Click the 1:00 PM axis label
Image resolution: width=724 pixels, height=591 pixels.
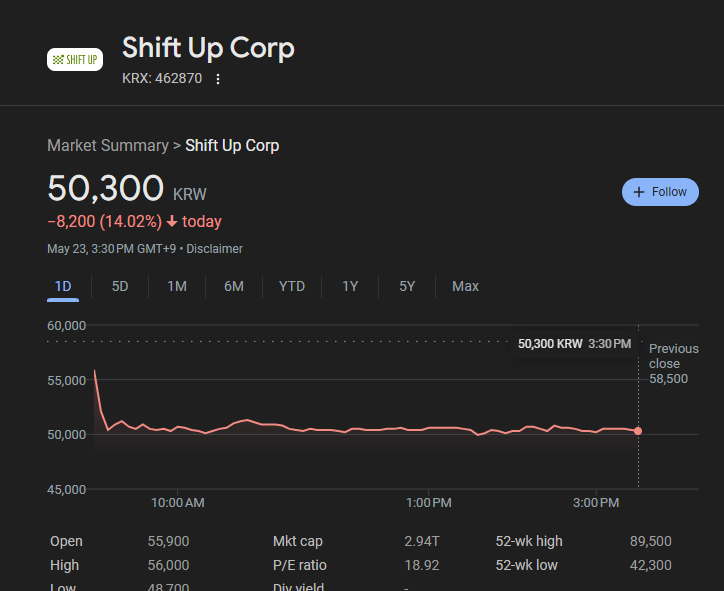tap(428, 503)
